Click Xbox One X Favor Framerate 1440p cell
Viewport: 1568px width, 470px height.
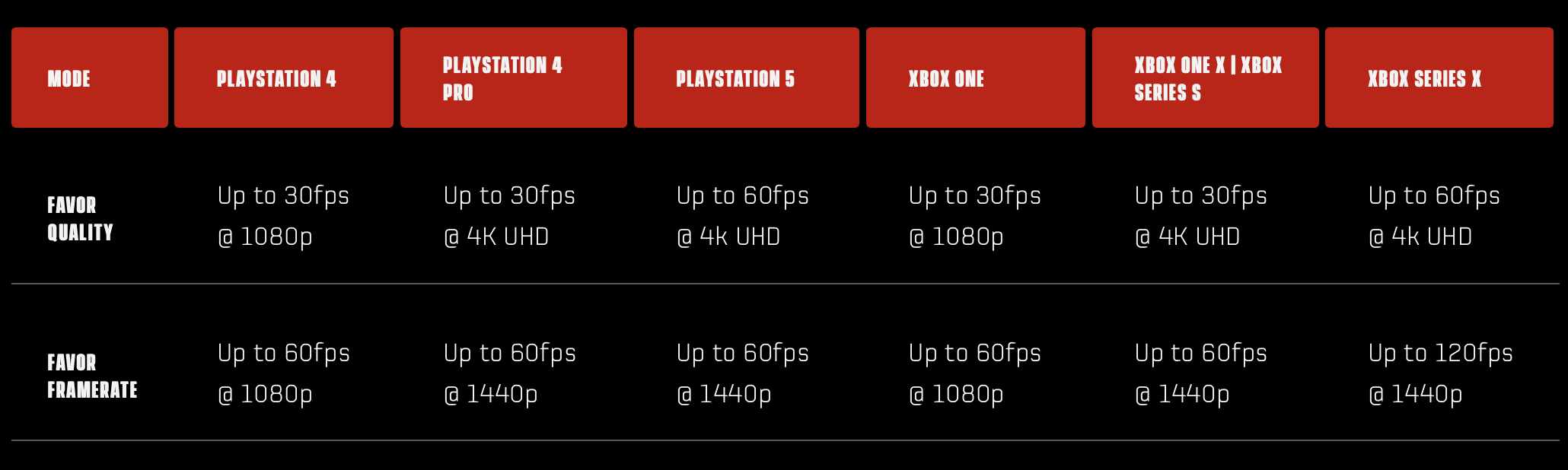coord(1201,373)
